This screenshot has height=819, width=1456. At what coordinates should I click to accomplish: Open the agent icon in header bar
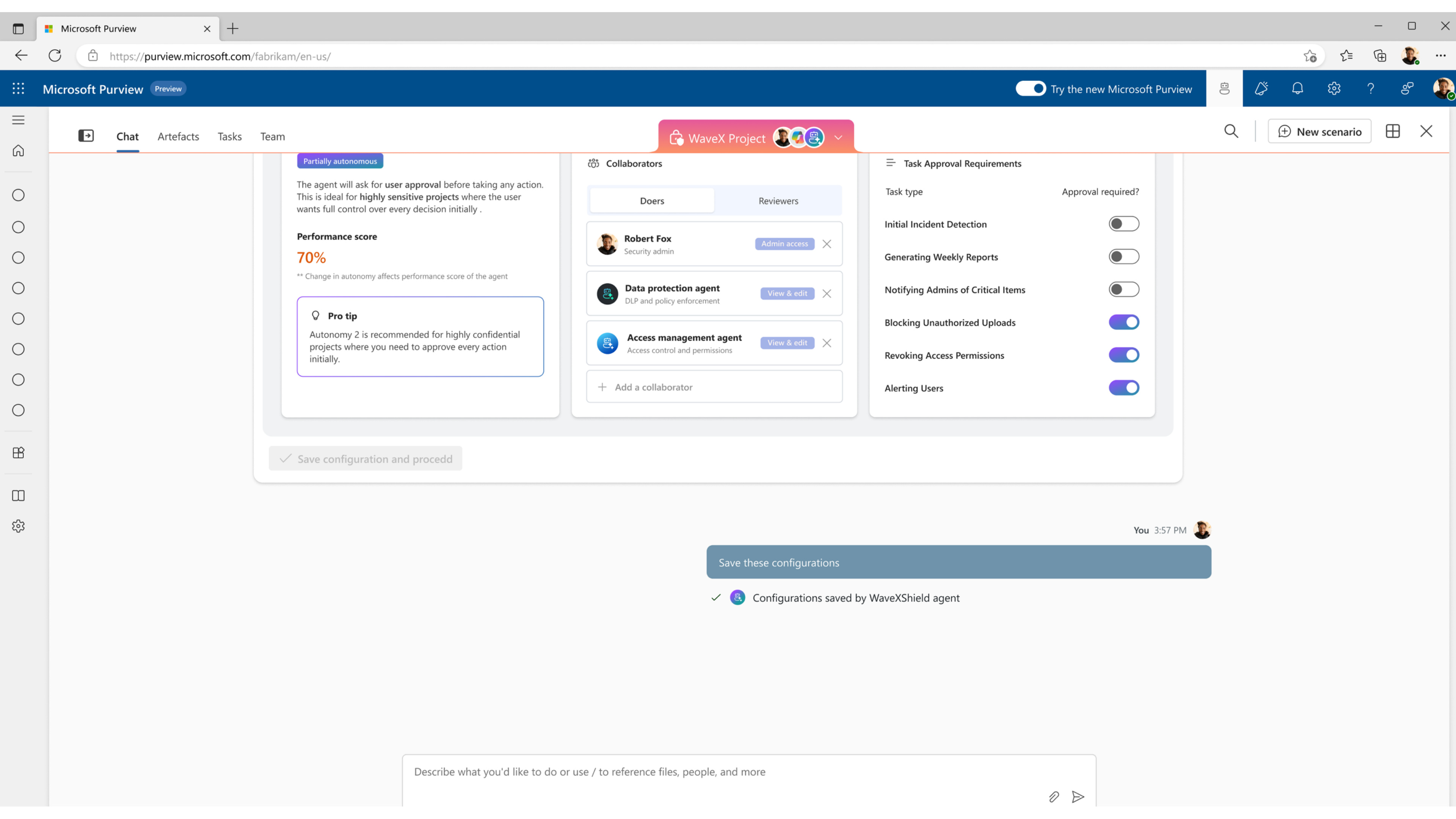1224,89
